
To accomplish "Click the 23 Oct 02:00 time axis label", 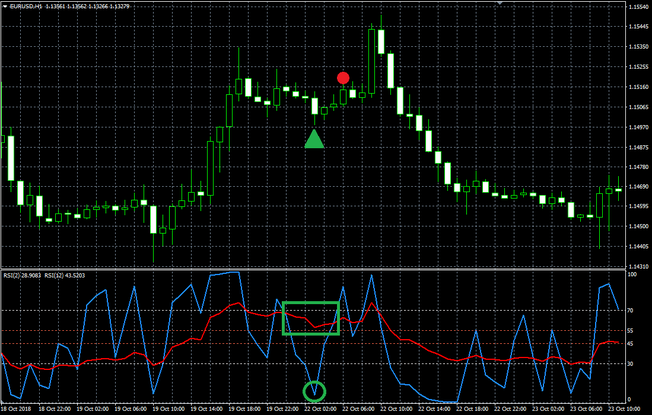I will tap(548, 409).
